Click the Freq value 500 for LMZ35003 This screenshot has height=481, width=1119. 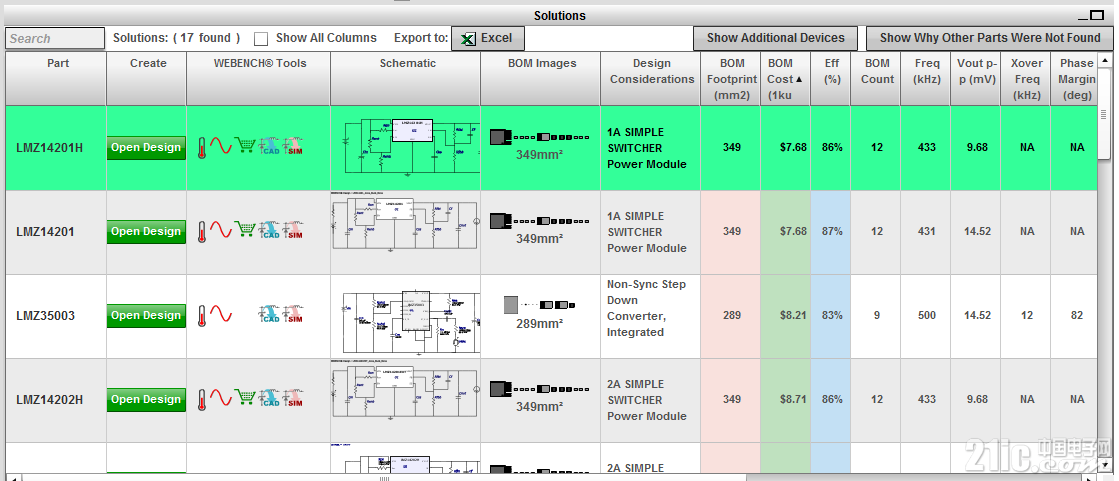coord(927,315)
